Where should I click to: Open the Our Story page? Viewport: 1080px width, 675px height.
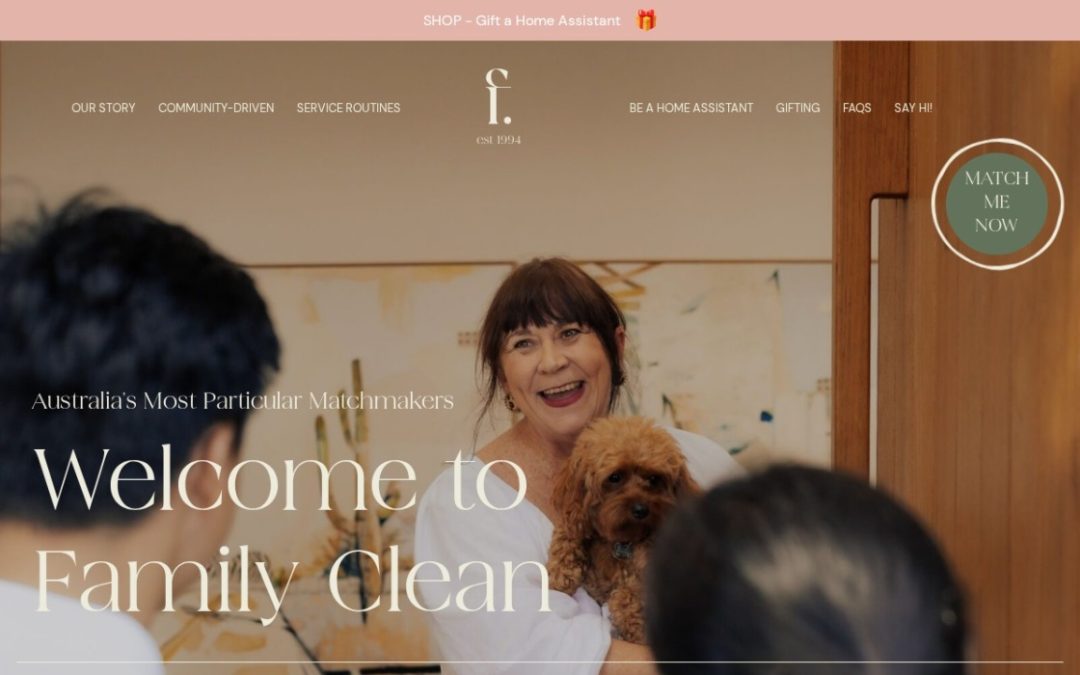click(x=103, y=107)
